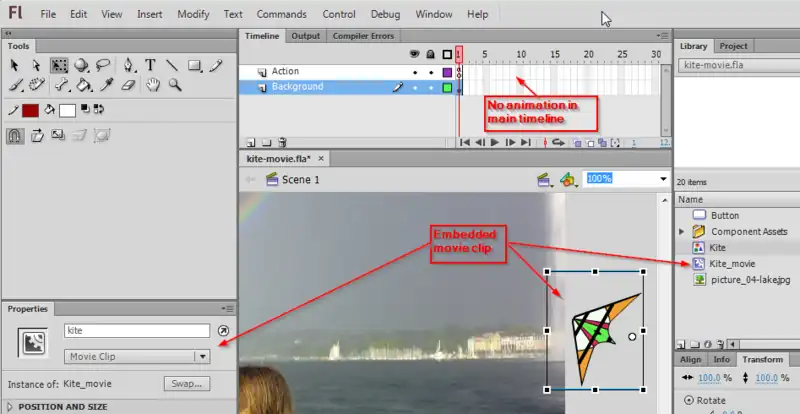The image size is (800, 414).
Task: Select the Text tool in Tools panel
Action: [150, 65]
